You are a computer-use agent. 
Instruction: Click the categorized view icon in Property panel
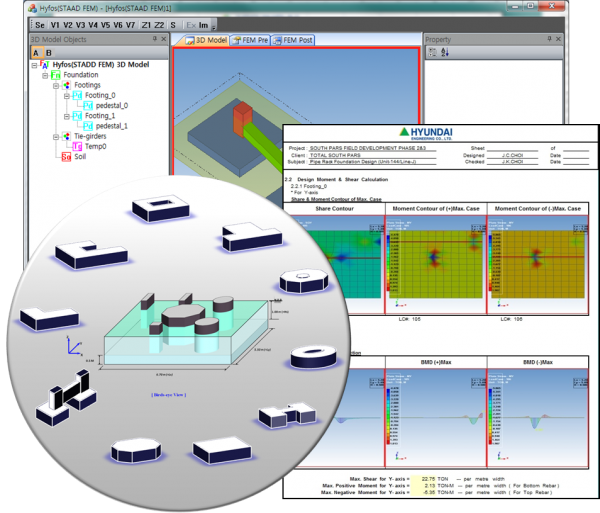click(x=432, y=52)
